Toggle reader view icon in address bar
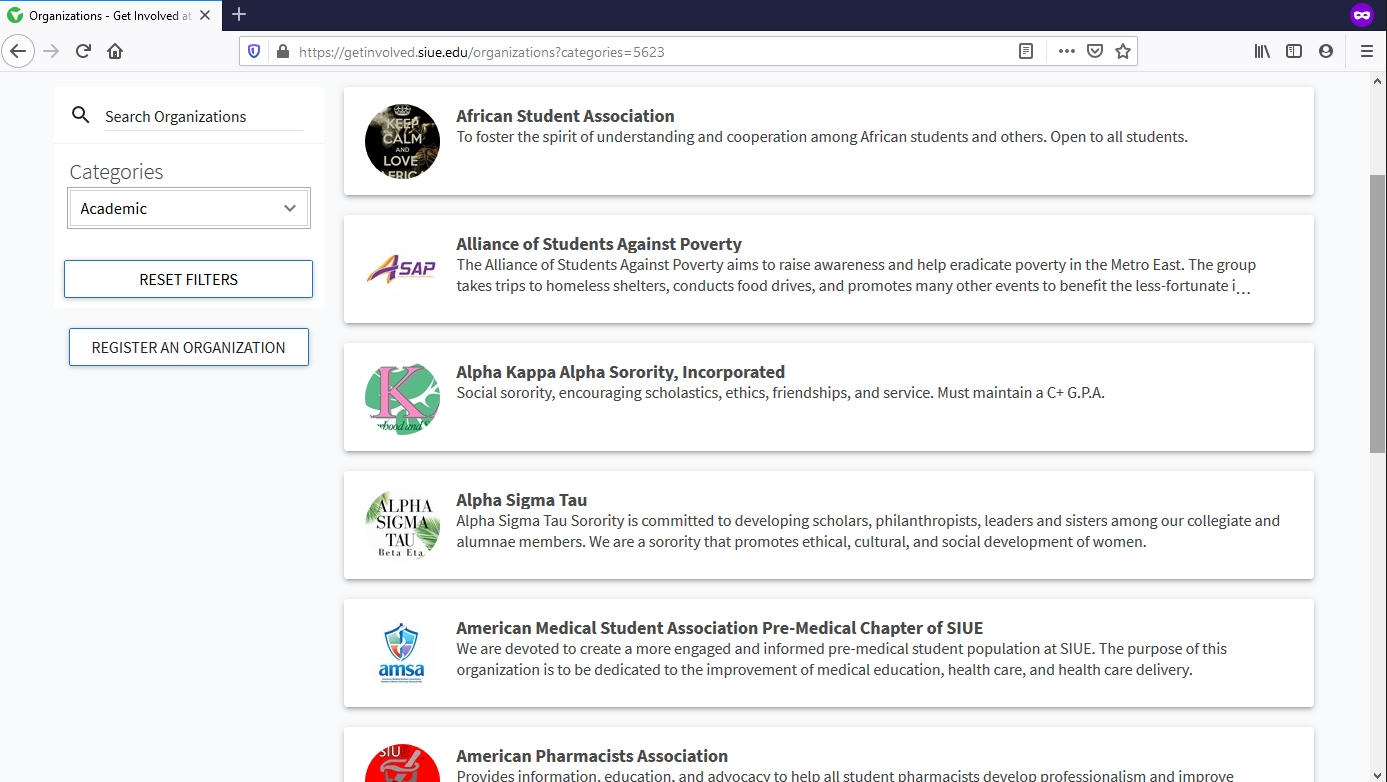This screenshot has height=782, width=1387. coord(1025,51)
